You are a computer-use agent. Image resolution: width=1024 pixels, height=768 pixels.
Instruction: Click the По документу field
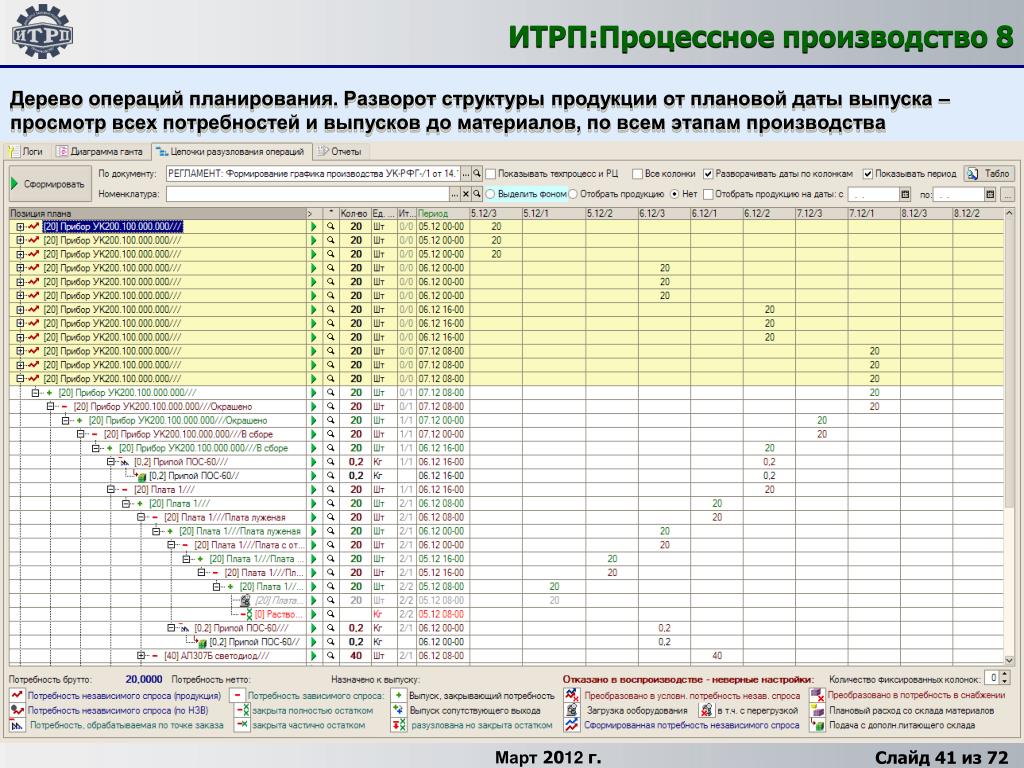313,174
